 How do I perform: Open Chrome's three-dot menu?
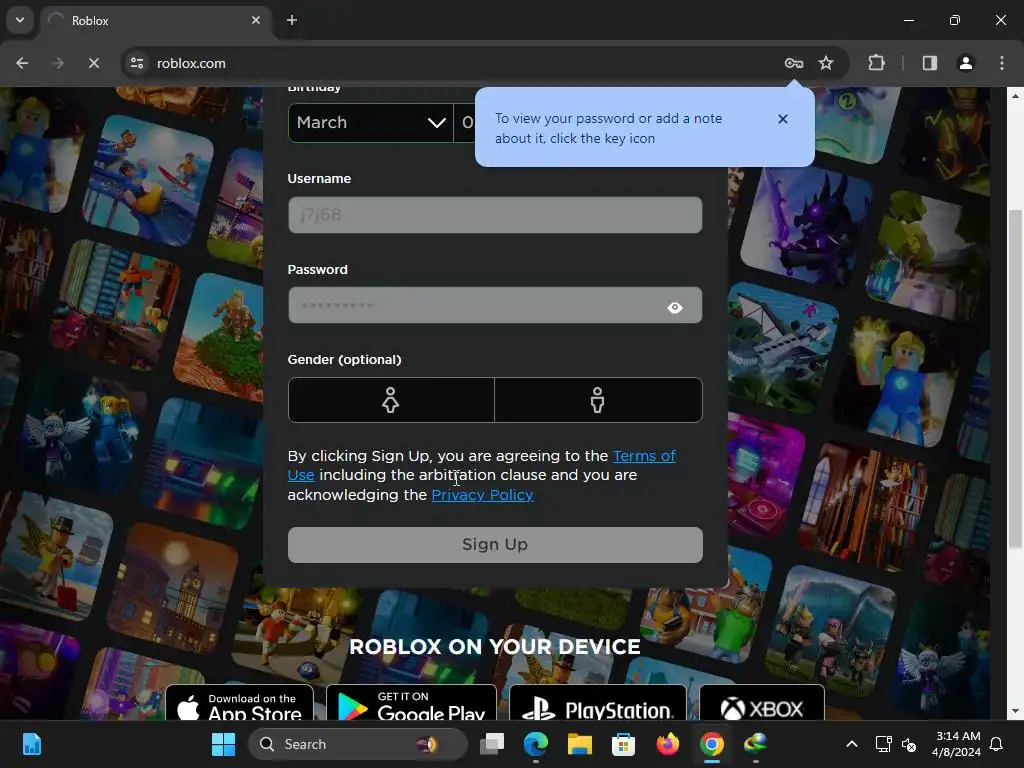[1002, 63]
